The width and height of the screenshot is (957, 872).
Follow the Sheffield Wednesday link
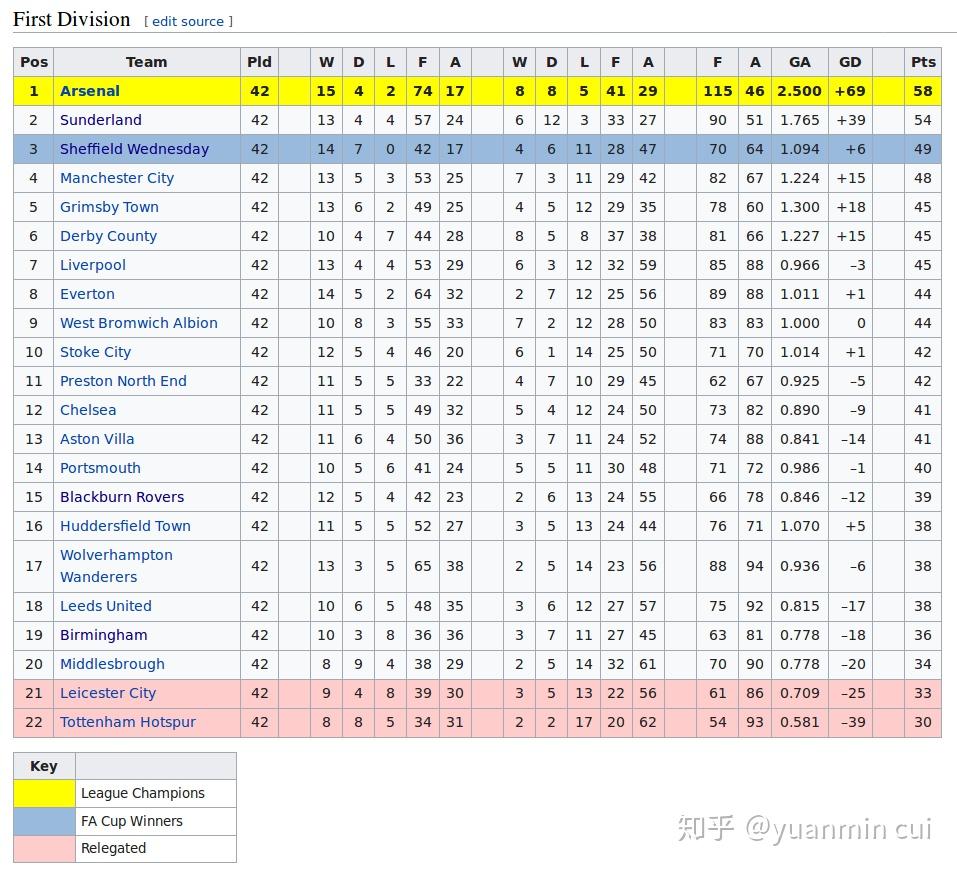[134, 149]
